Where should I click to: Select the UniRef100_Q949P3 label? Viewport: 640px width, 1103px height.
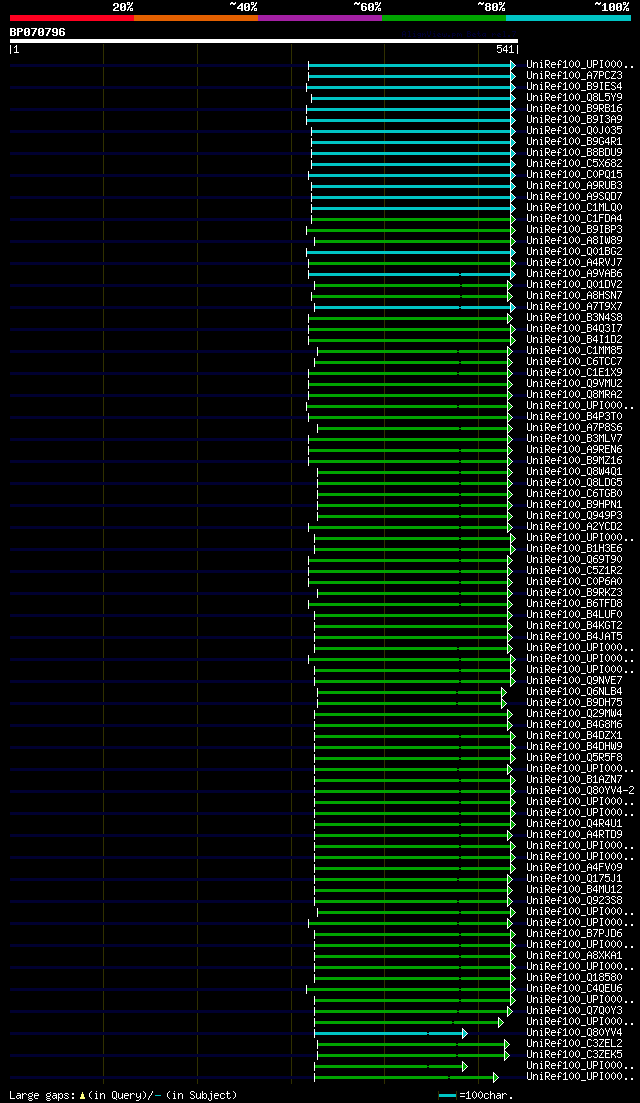(x=574, y=516)
